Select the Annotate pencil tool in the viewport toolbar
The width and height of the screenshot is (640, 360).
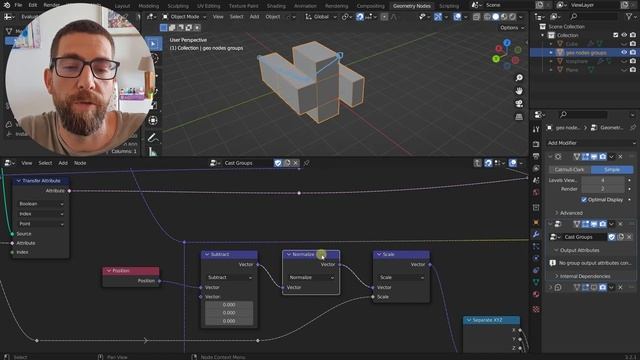click(153, 138)
